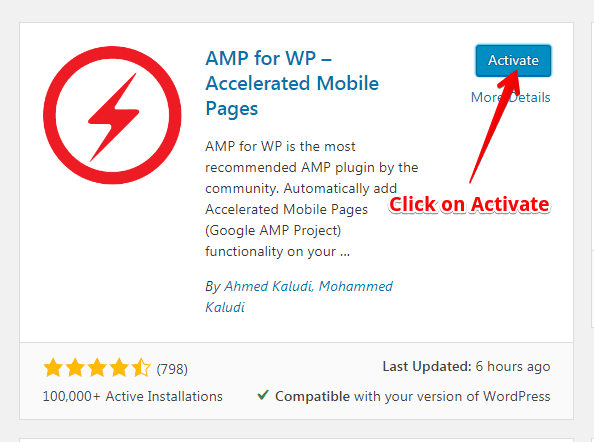The image size is (594, 442).
Task: Click the 'Click on Activate' red caption
Action: coord(469,205)
